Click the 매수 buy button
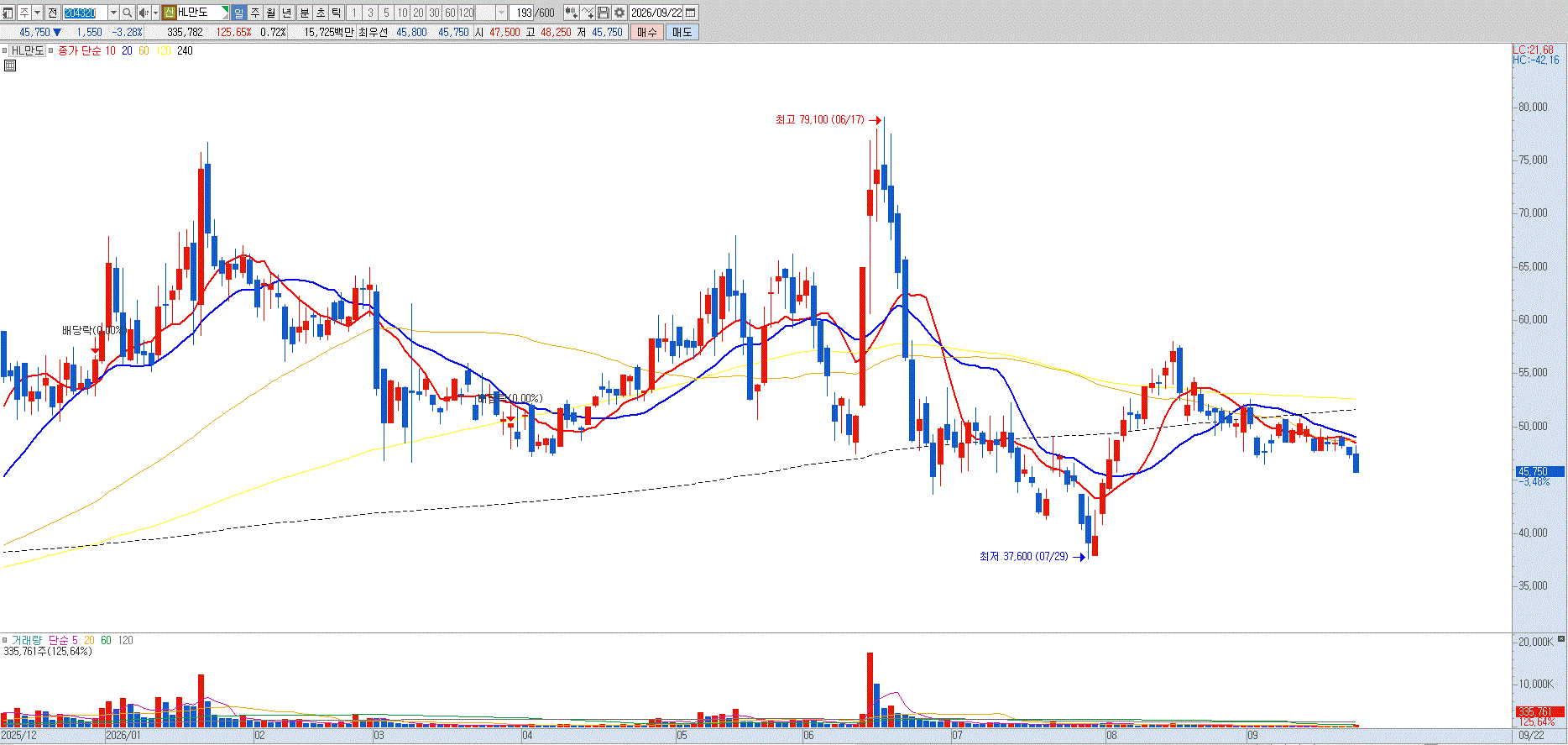The height and width of the screenshot is (745, 1568). click(x=647, y=32)
